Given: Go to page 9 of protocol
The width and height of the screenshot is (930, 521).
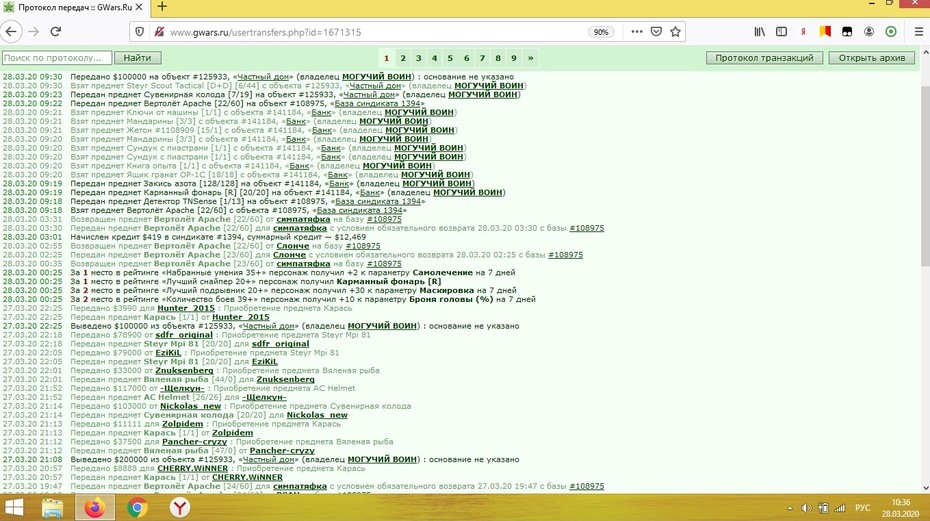Looking at the screenshot, I should click(514, 58).
